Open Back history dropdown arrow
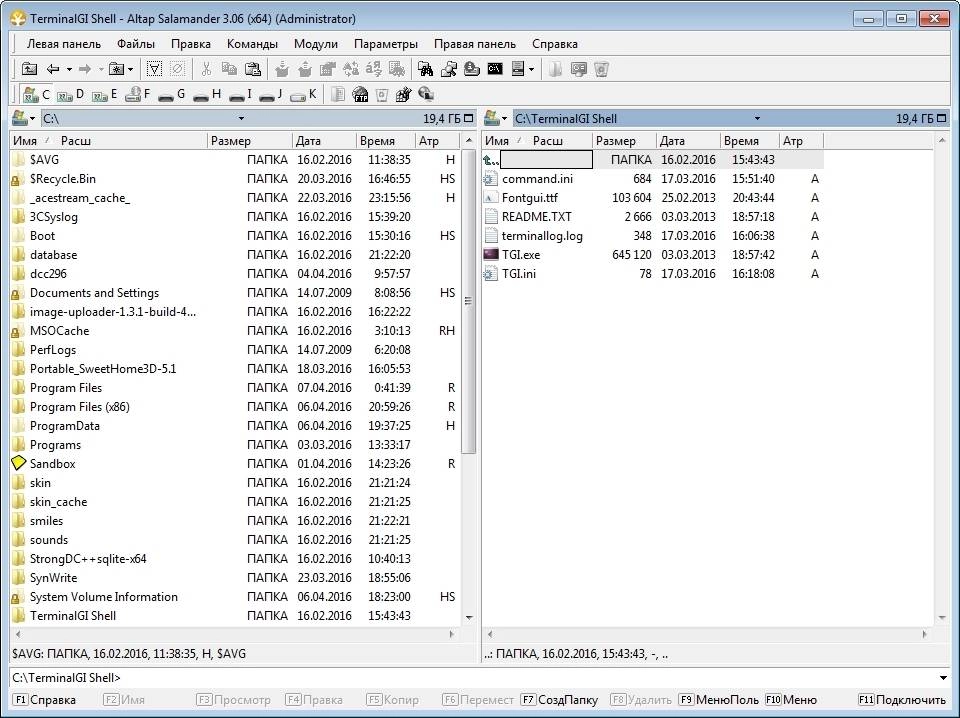The height and width of the screenshot is (718, 960). point(69,69)
